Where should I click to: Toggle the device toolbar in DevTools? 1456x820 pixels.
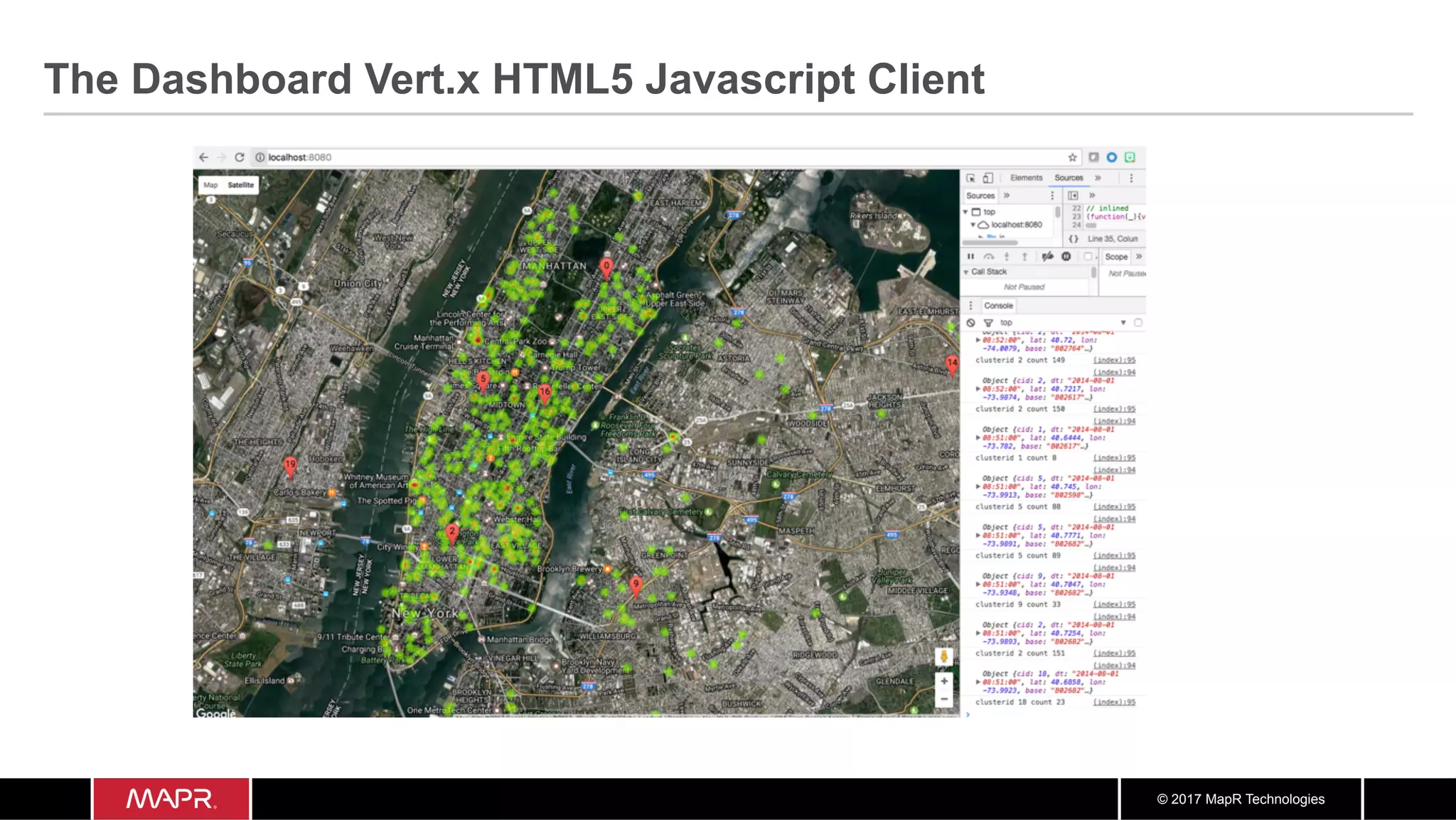pos(987,178)
